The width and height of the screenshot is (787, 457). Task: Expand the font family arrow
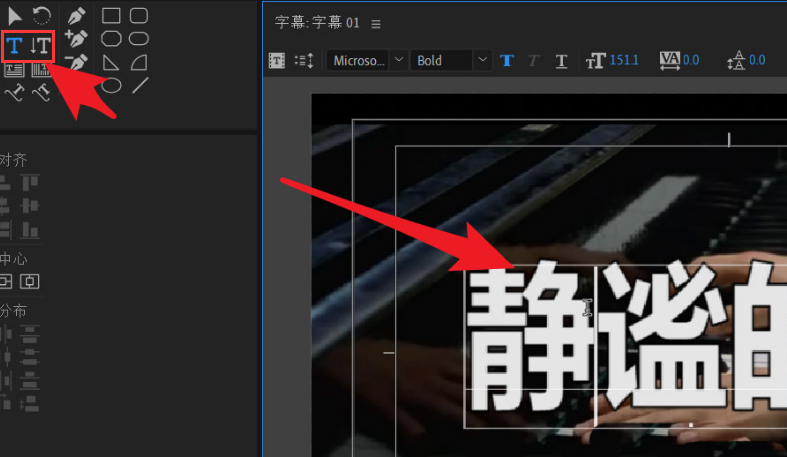[x=399, y=60]
